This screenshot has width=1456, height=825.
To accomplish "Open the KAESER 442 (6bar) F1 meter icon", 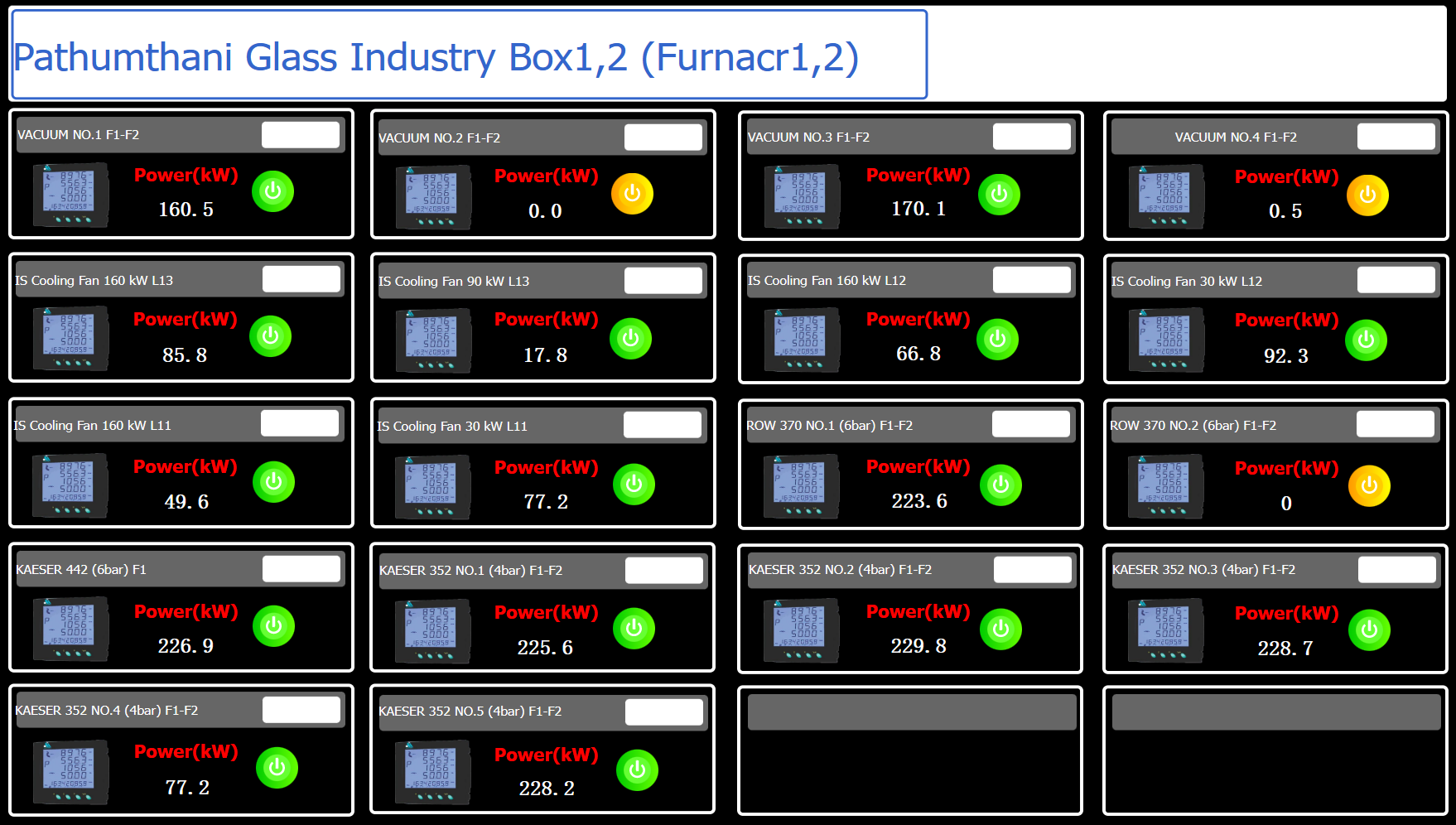I will click(70, 630).
